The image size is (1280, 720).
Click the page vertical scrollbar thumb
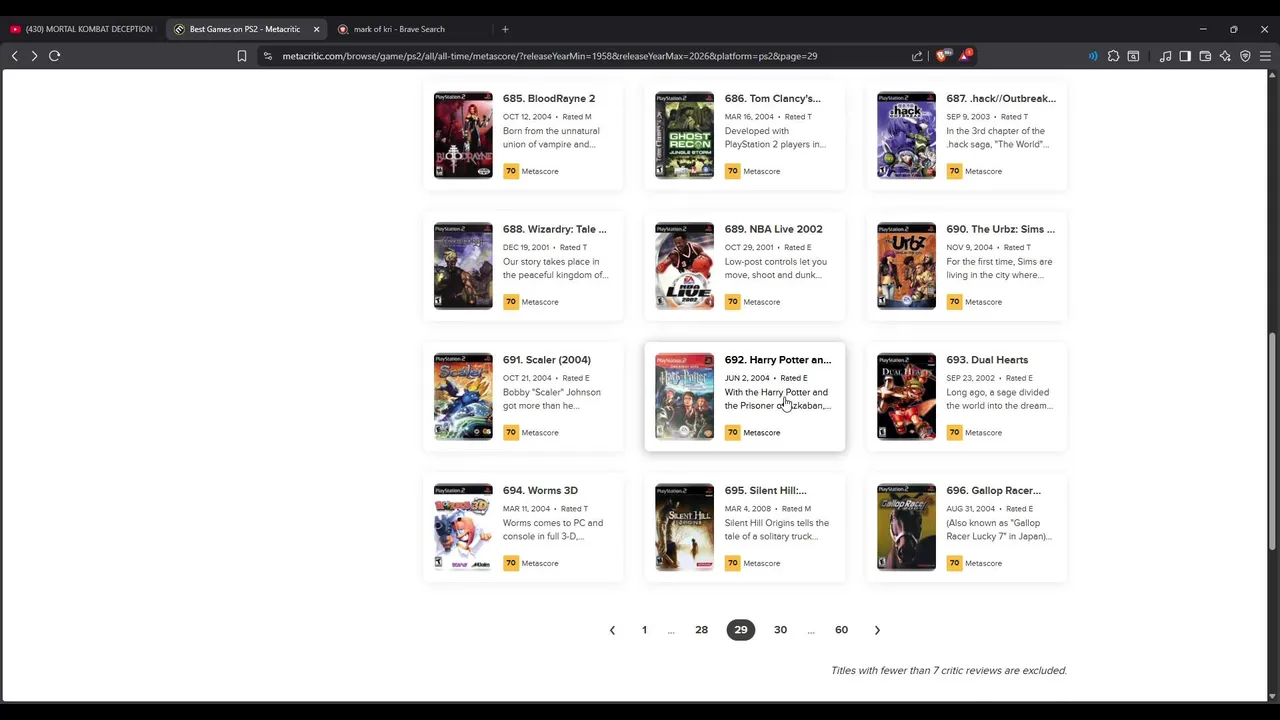click(1272, 440)
